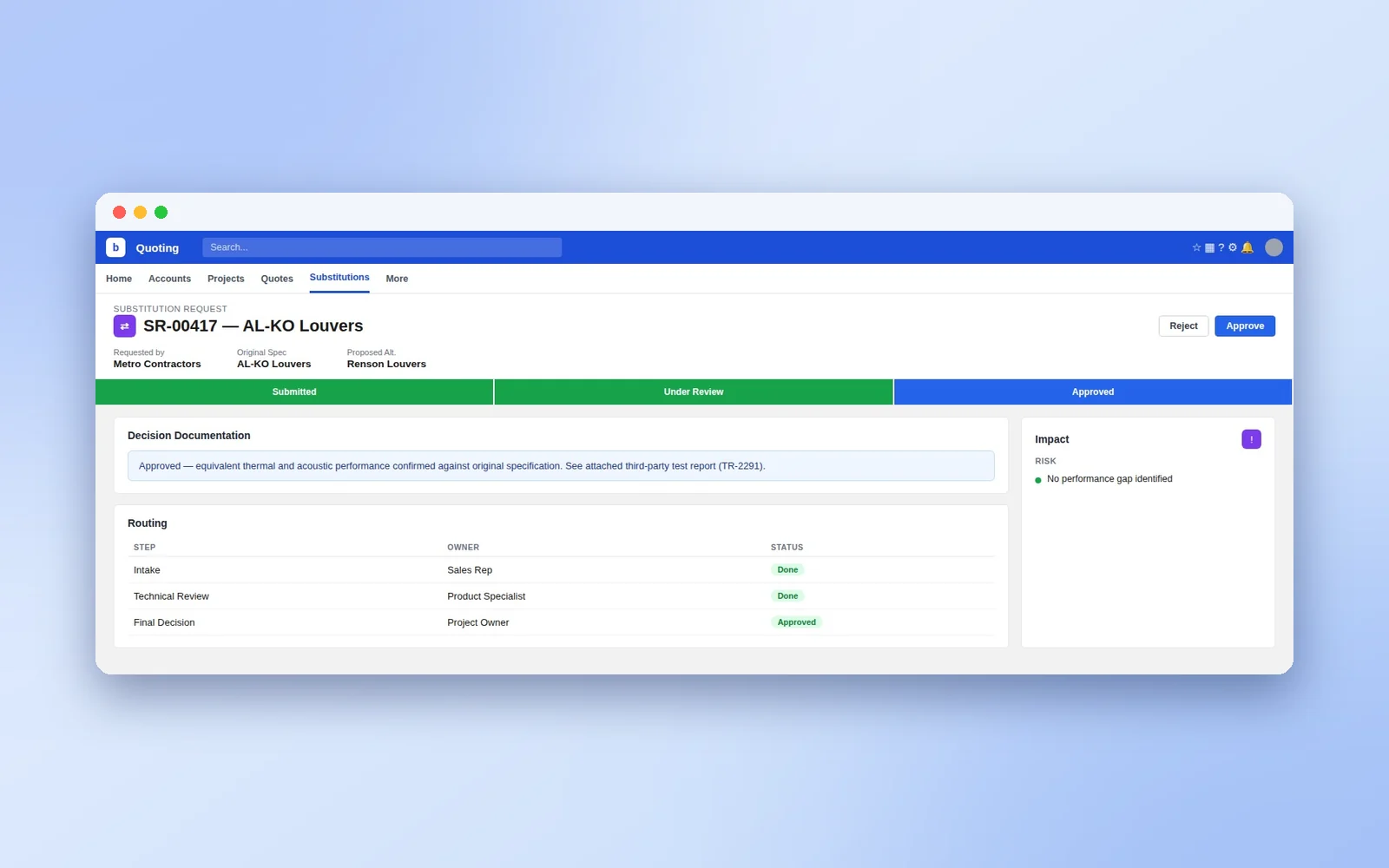
Task: Click the red window close button
Action: (120, 213)
